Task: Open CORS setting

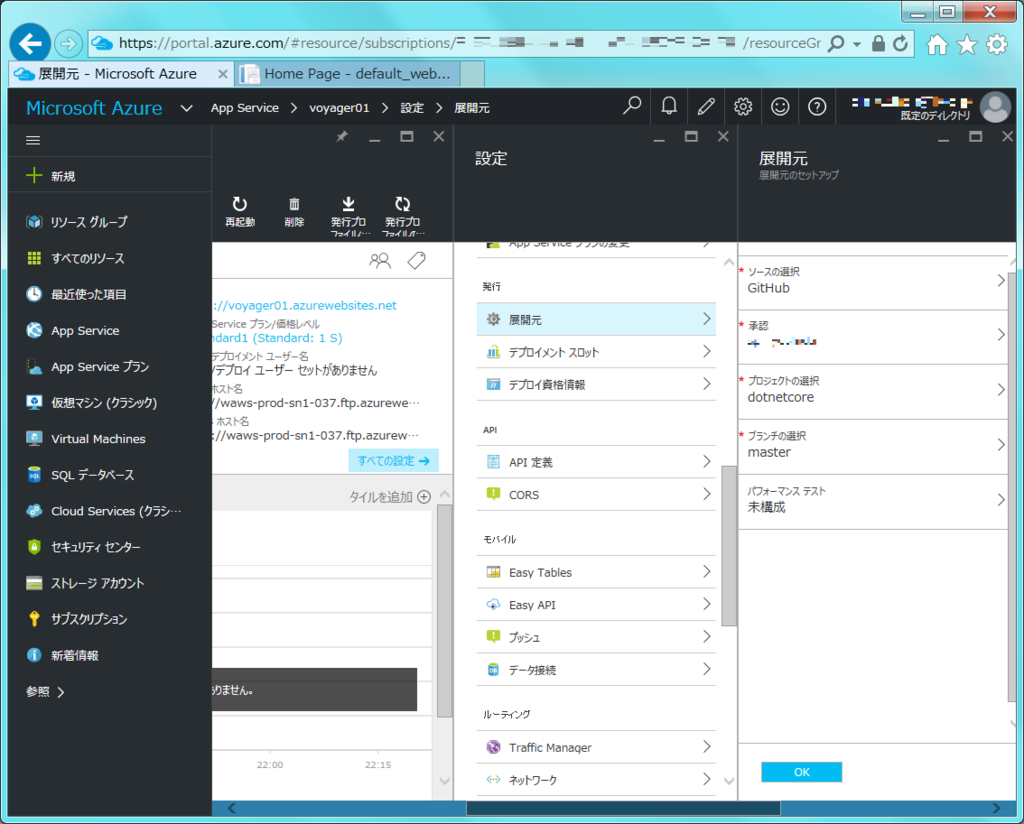Action: tap(596, 494)
